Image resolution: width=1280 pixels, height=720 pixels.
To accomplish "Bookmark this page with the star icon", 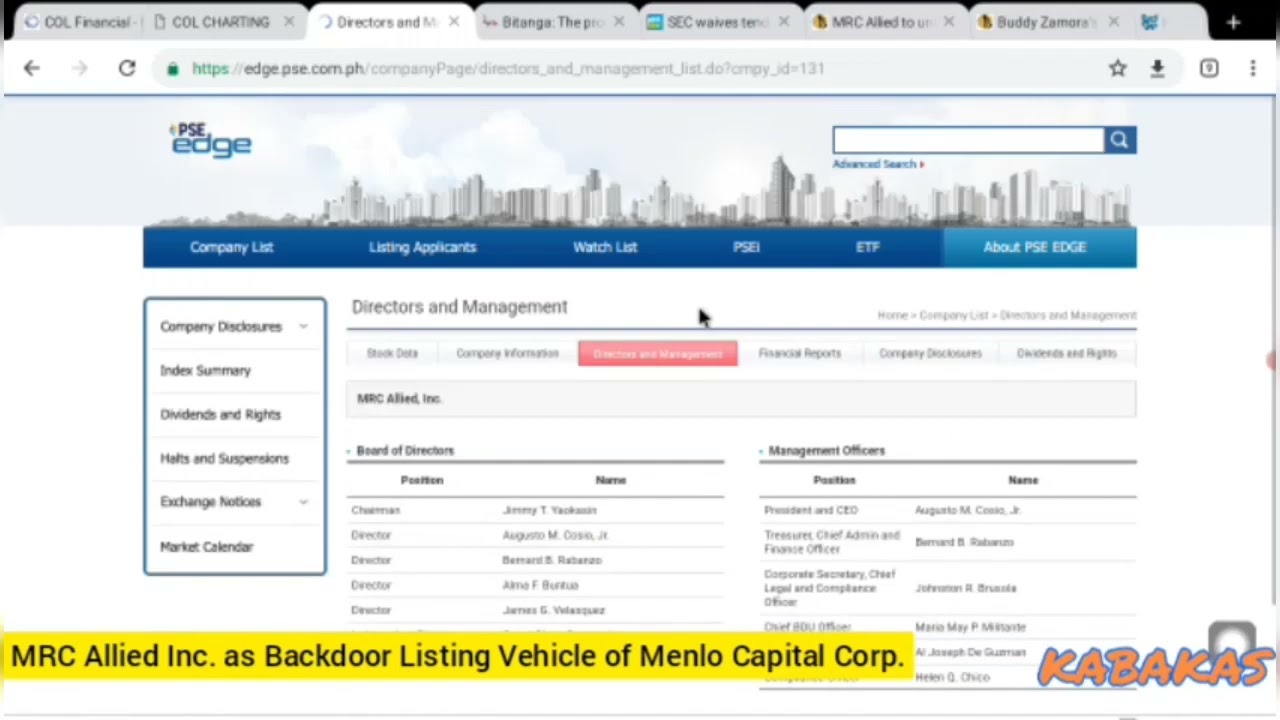I will point(1118,68).
